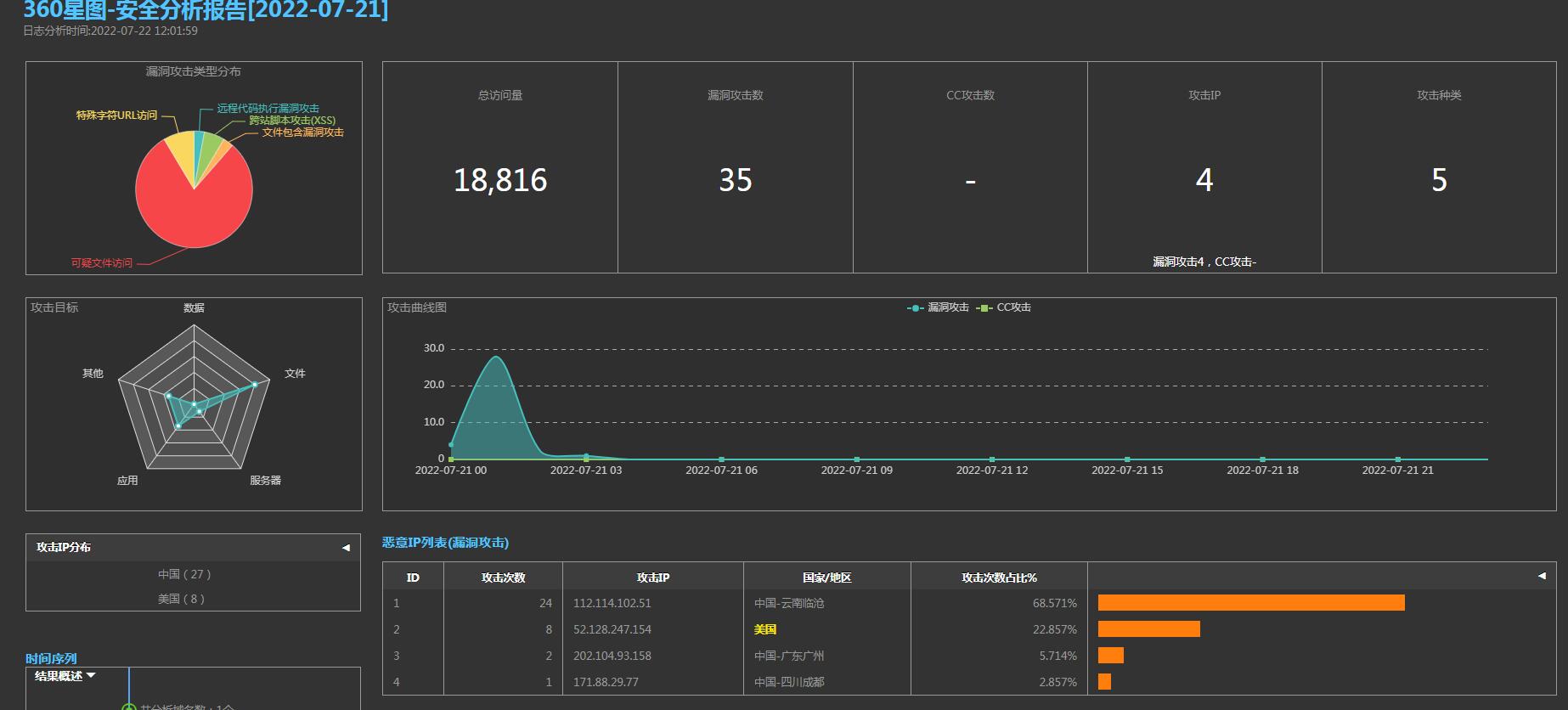Click the 漏洞攻击4，CC攻击- note
1568x710 pixels.
tap(1204, 262)
